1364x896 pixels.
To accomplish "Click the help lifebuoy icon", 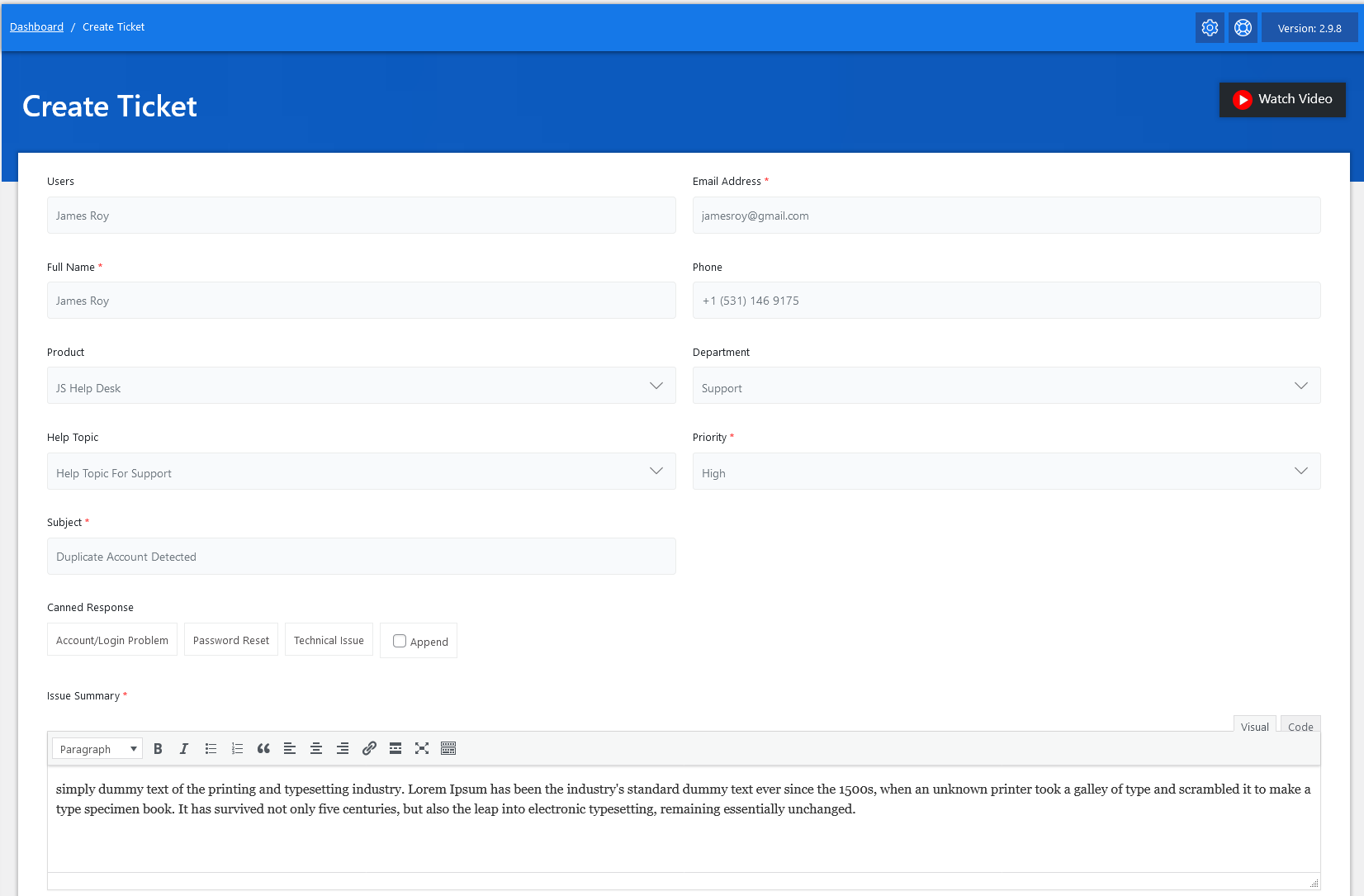I will click(1243, 28).
